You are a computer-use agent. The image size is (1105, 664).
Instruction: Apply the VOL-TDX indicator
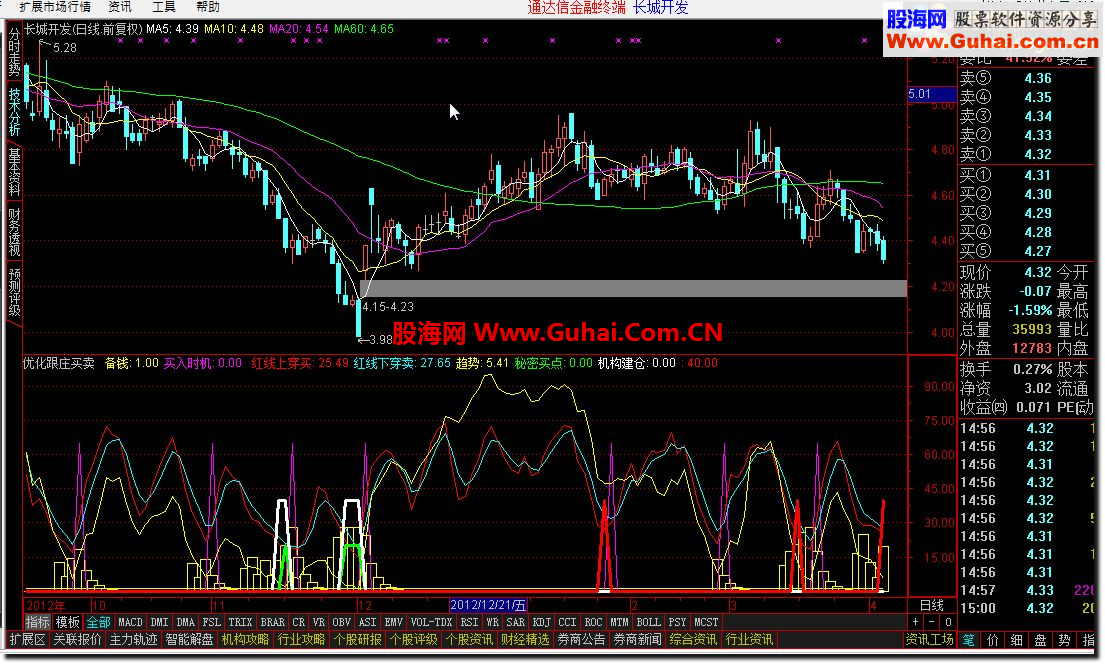(431, 622)
